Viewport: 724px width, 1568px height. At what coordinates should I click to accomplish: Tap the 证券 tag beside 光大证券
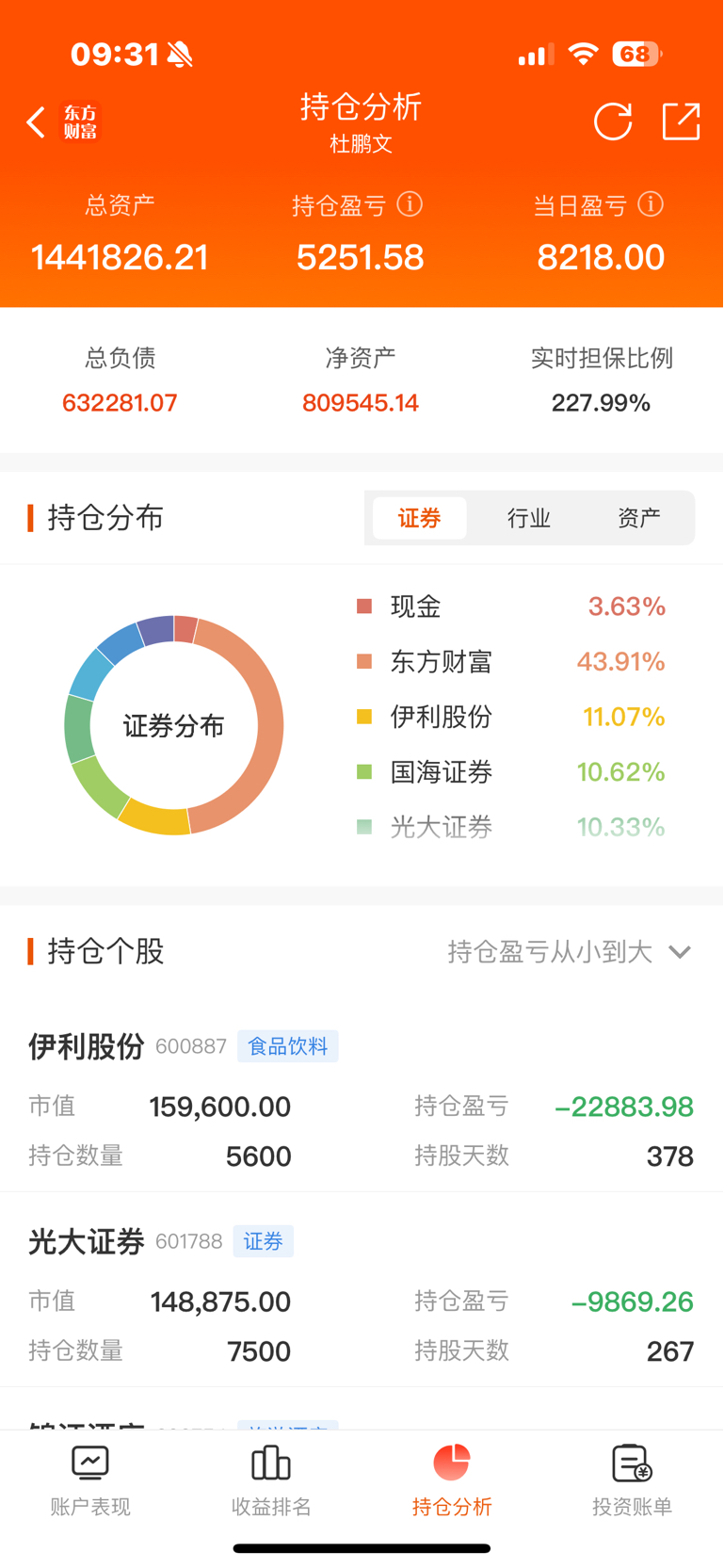tap(264, 1241)
